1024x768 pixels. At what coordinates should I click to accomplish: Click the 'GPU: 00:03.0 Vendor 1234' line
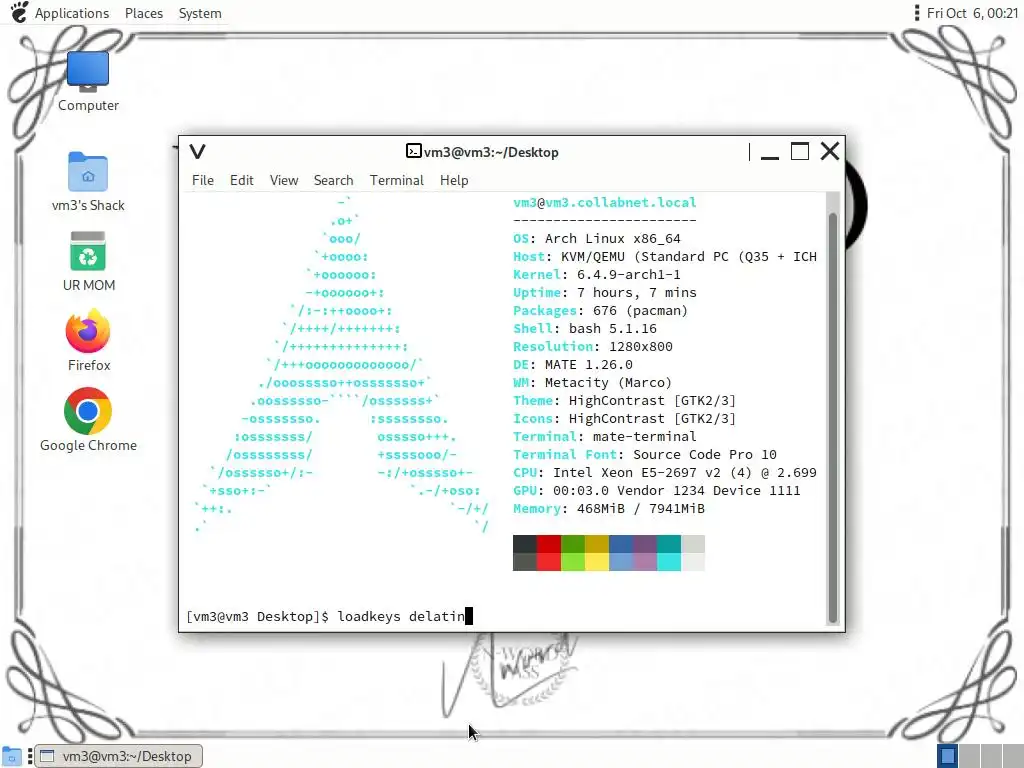tap(656, 490)
